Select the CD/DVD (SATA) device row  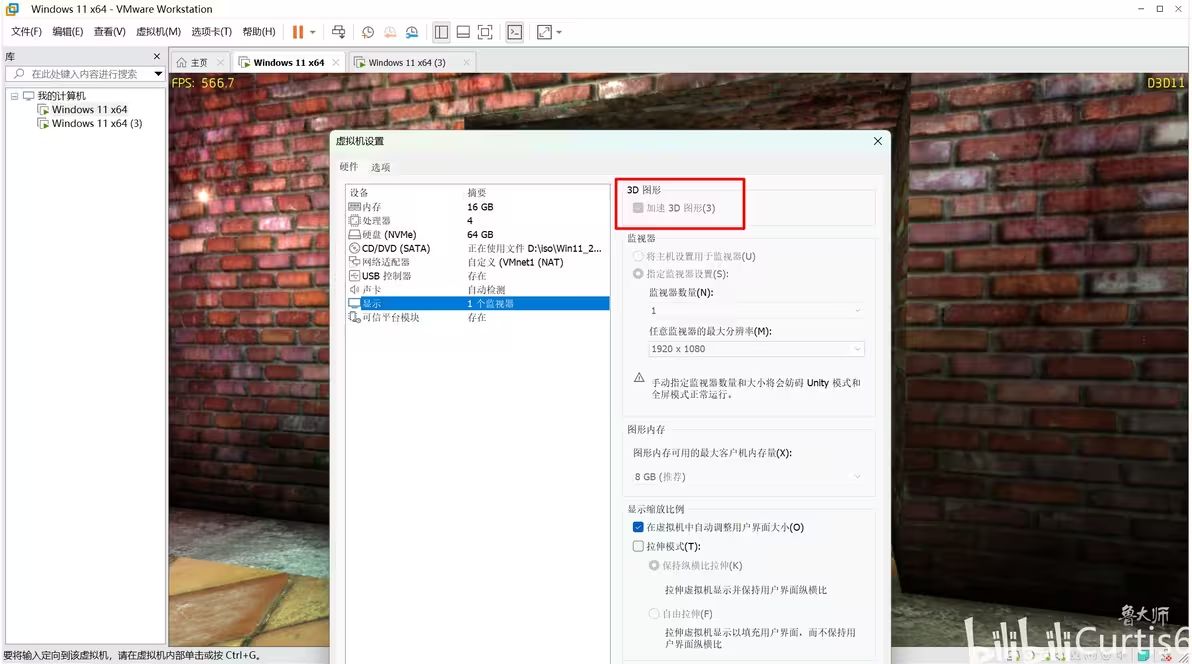pyautogui.click(x=477, y=248)
